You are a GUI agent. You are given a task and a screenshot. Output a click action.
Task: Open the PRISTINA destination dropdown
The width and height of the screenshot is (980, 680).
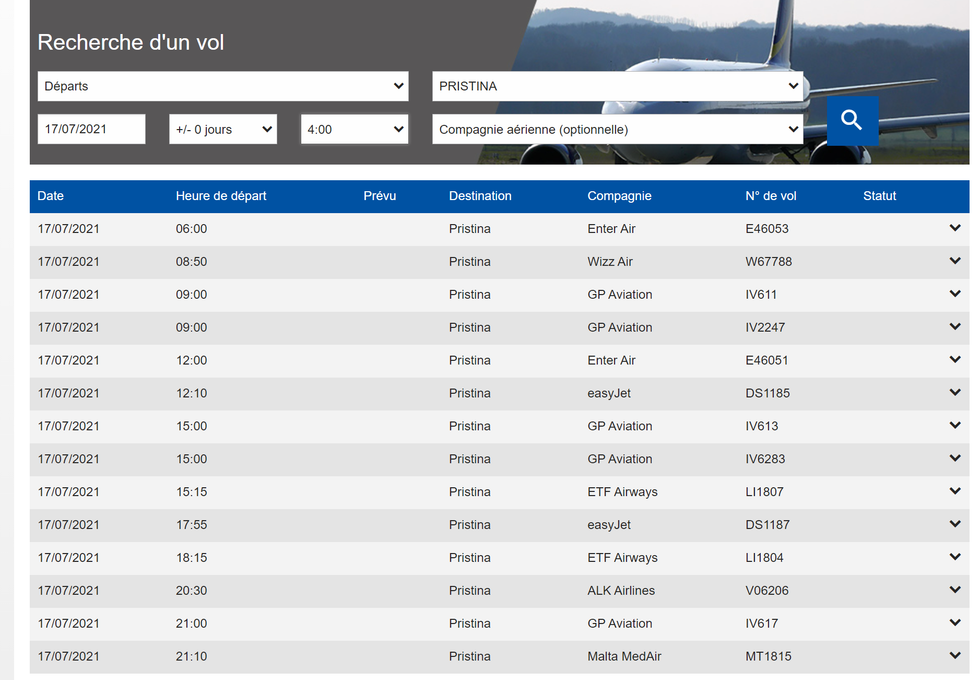click(618, 86)
